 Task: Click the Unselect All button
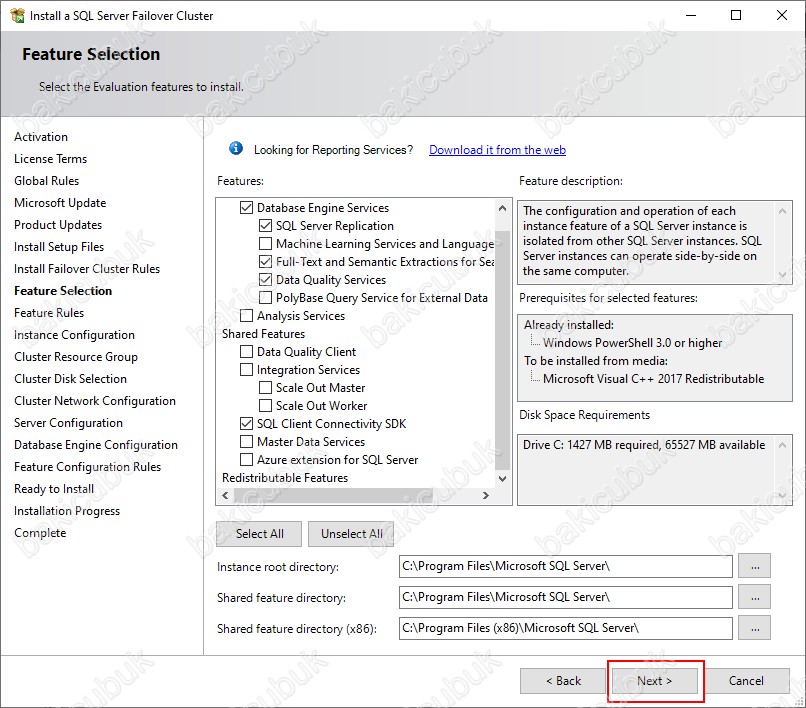coord(351,534)
